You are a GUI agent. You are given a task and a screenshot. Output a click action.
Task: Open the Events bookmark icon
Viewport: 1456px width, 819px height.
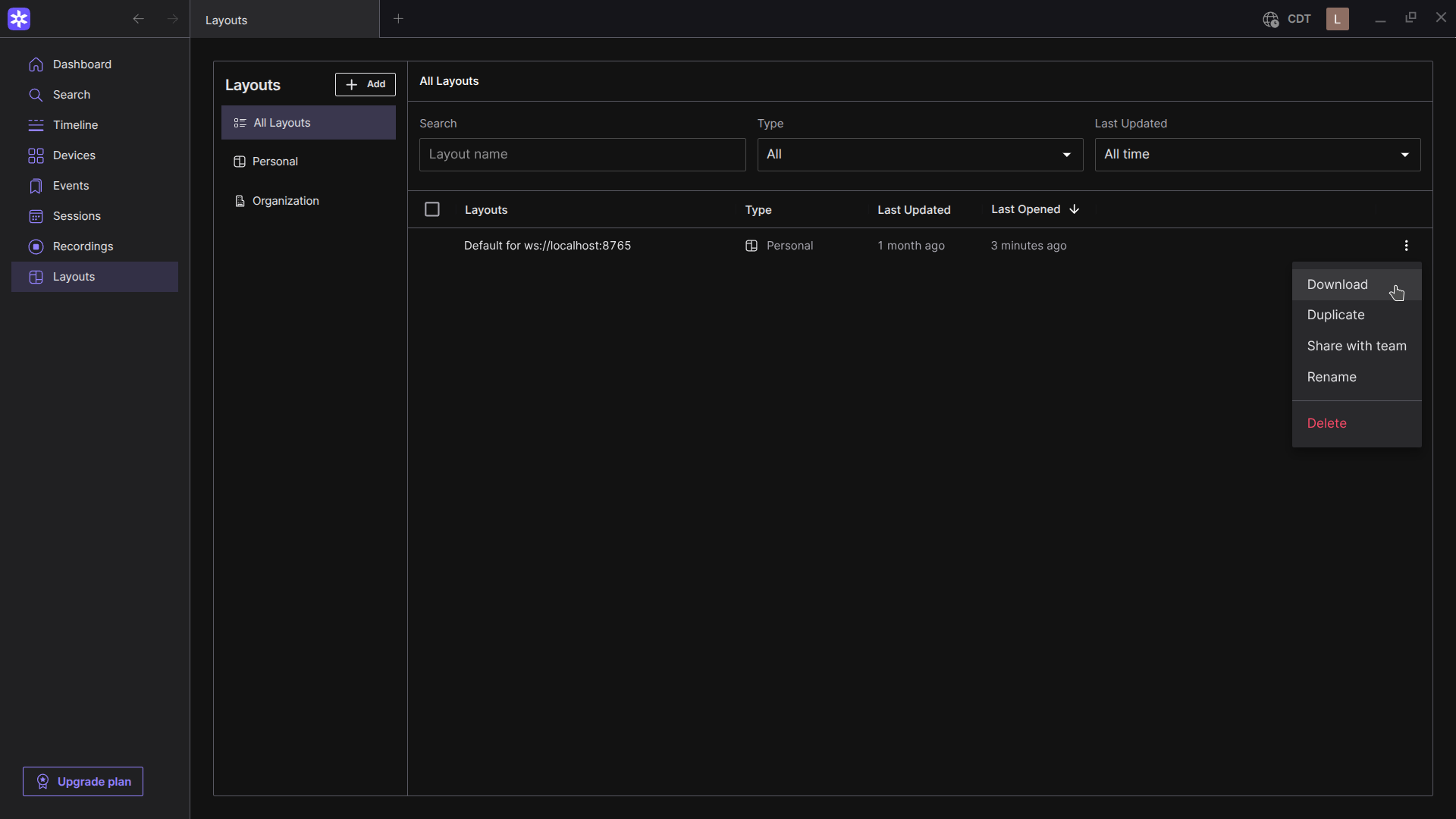tap(36, 186)
